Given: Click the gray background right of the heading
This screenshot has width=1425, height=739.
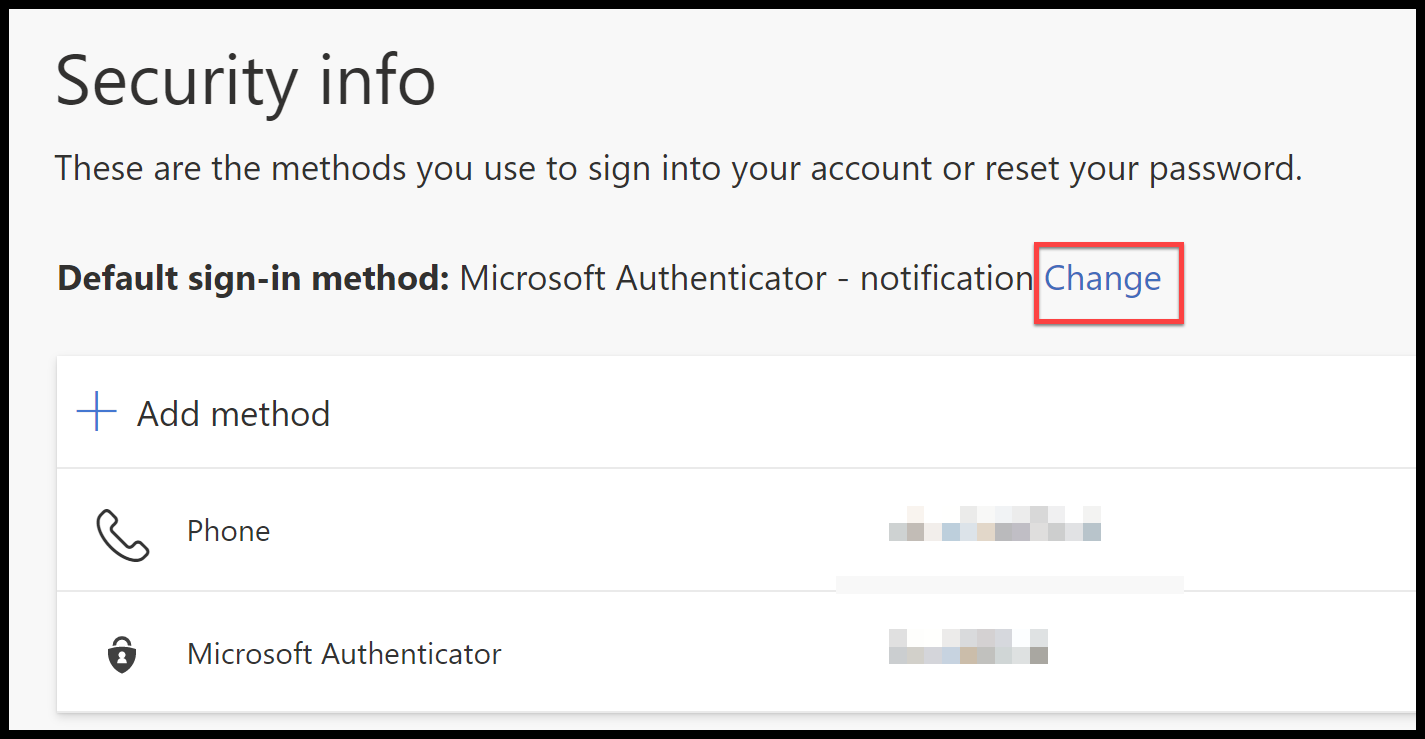Looking at the screenshot, I should (900, 80).
